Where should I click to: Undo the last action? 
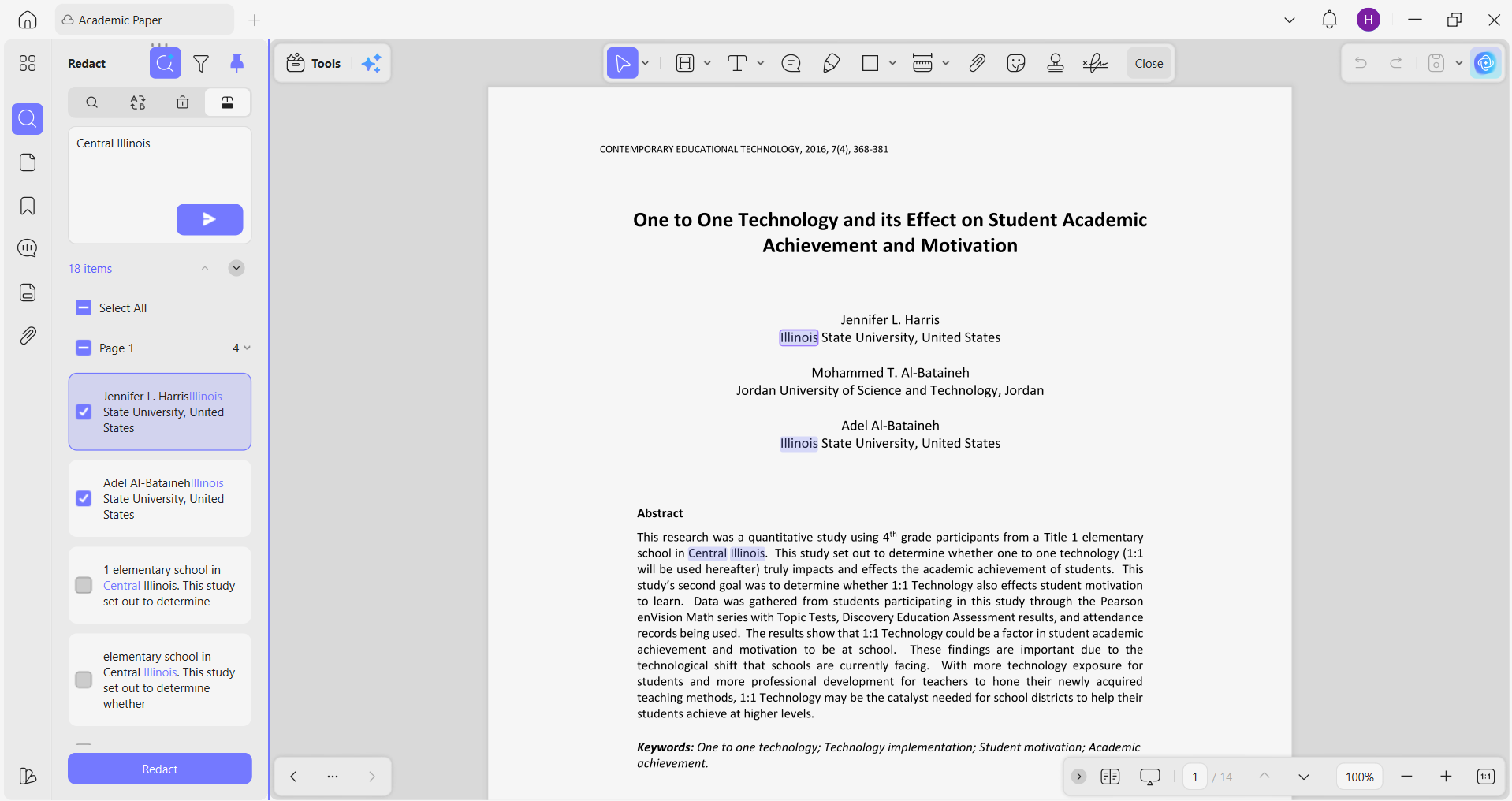coord(1361,63)
